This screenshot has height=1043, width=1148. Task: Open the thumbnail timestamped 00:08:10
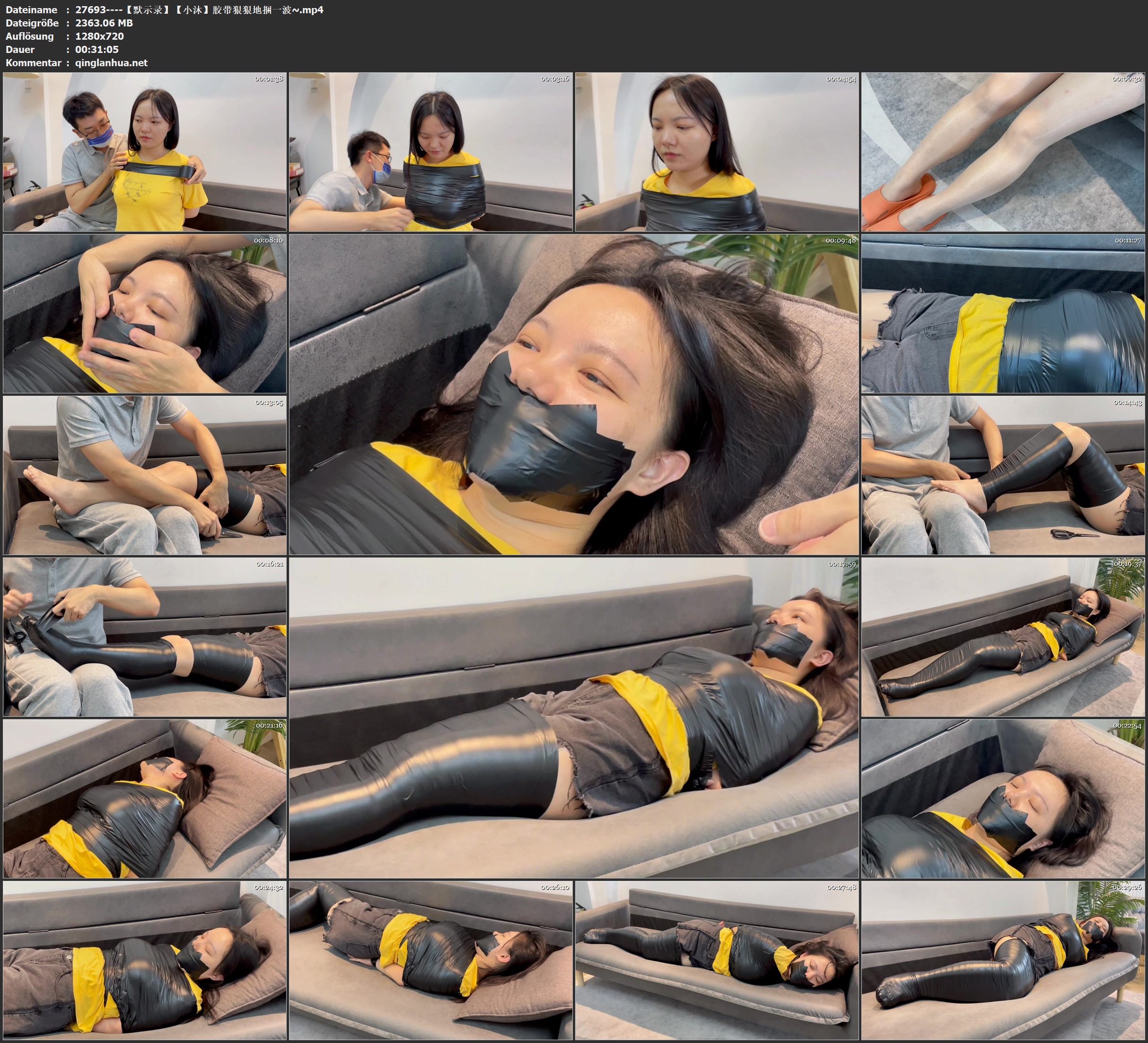(145, 313)
